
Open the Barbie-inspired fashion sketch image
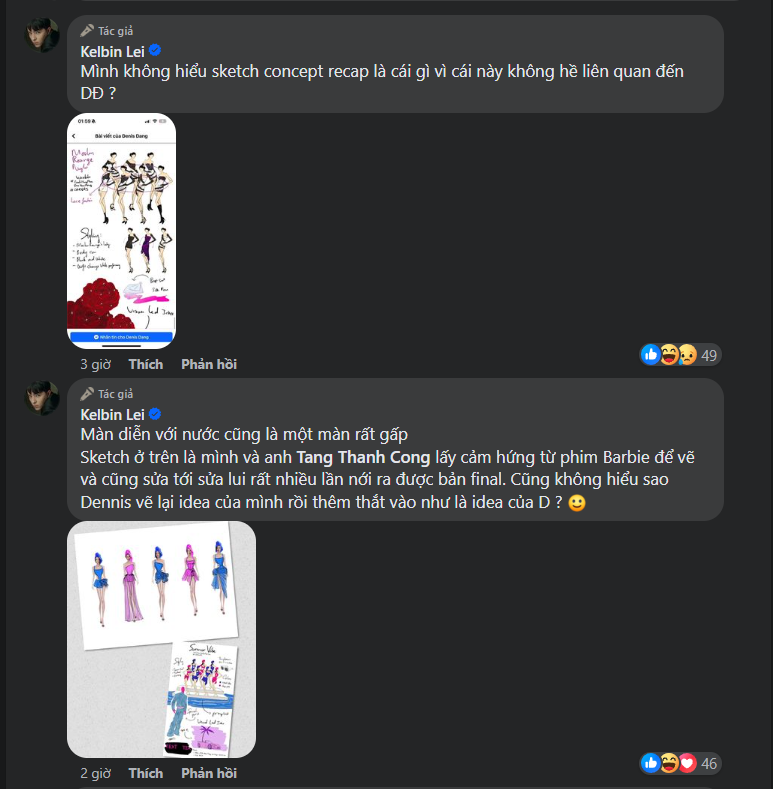click(161, 639)
